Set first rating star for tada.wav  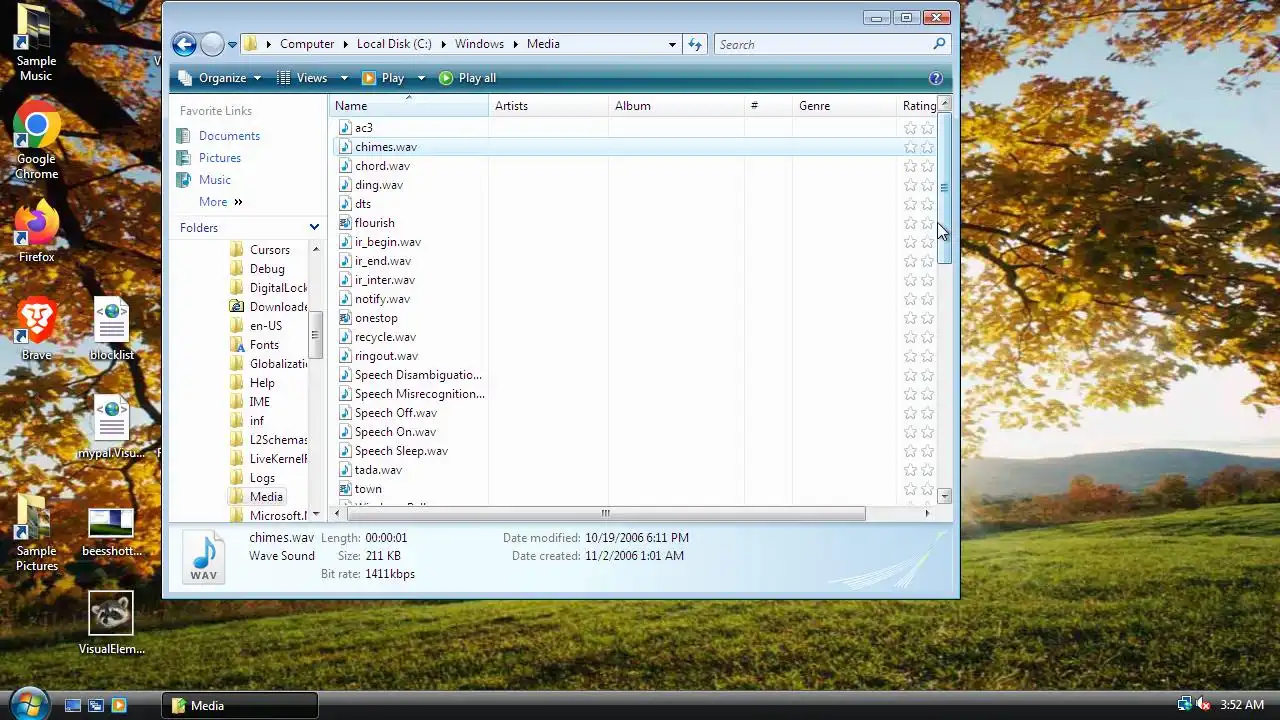click(910, 470)
